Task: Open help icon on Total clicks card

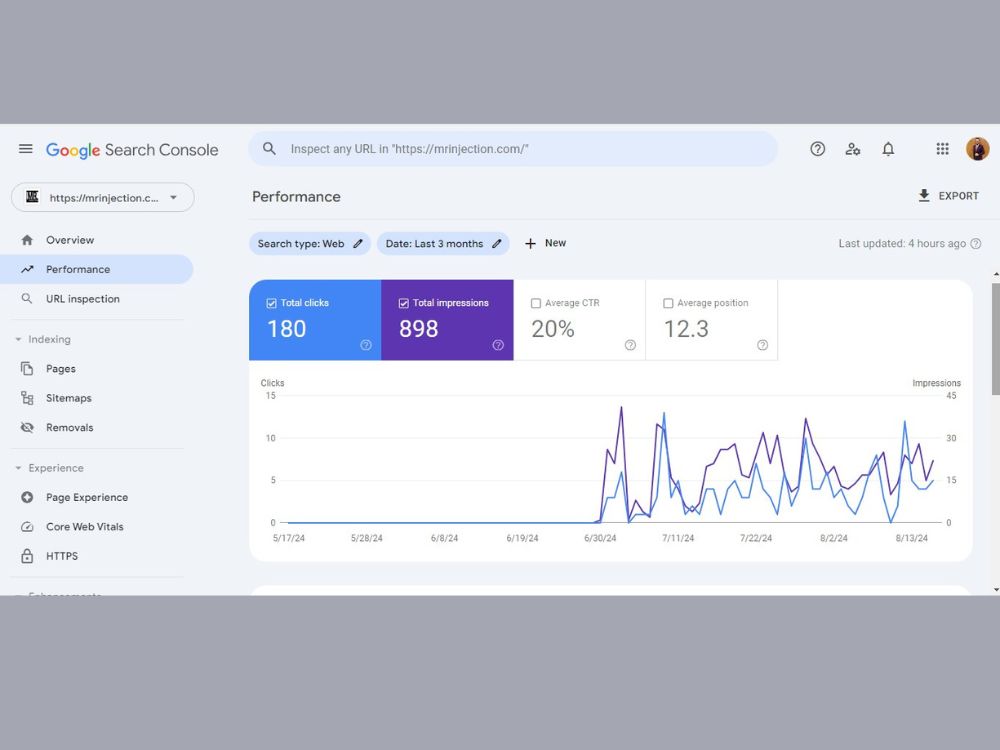Action: pyautogui.click(x=365, y=345)
